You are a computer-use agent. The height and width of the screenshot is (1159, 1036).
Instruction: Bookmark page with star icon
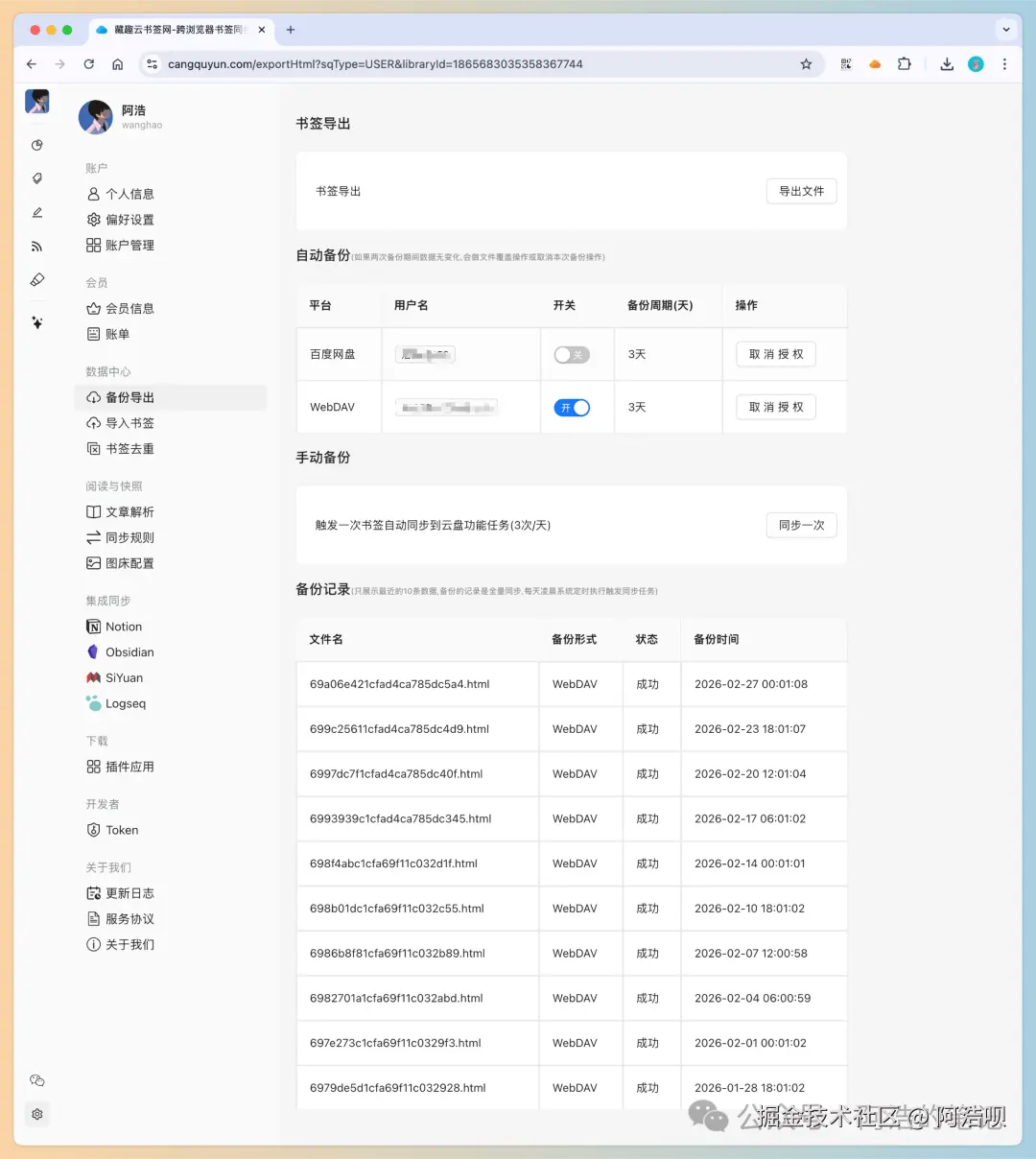pos(806,64)
